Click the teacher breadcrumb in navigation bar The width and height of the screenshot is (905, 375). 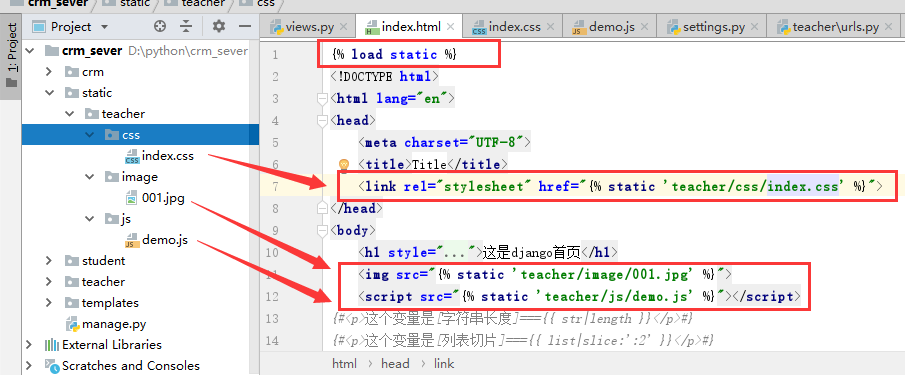202,3
